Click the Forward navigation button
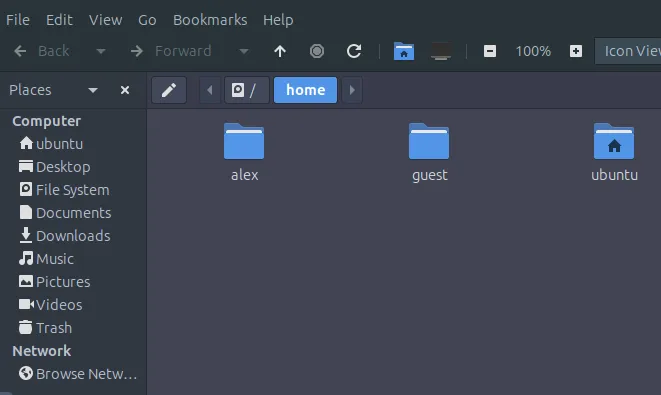This screenshot has width=661, height=395. pyautogui.click(x=170, y=51)
